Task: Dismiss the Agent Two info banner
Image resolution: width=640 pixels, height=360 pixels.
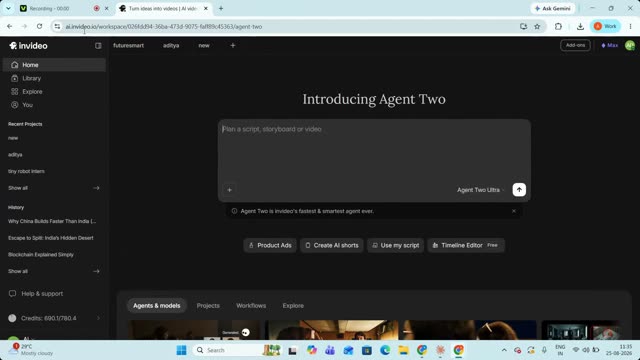Action: [x=513, y=211]
